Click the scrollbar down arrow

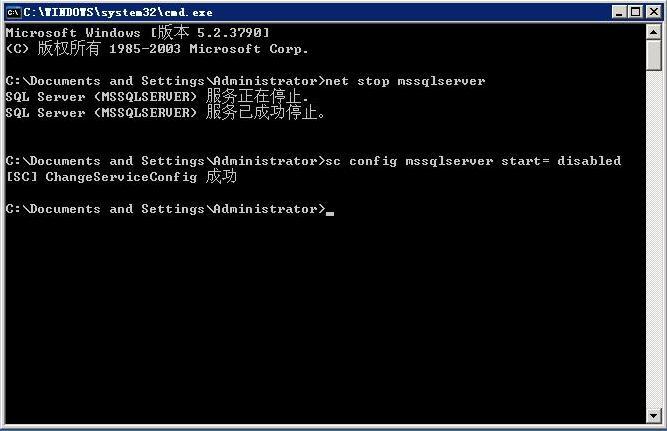[654, 414]
